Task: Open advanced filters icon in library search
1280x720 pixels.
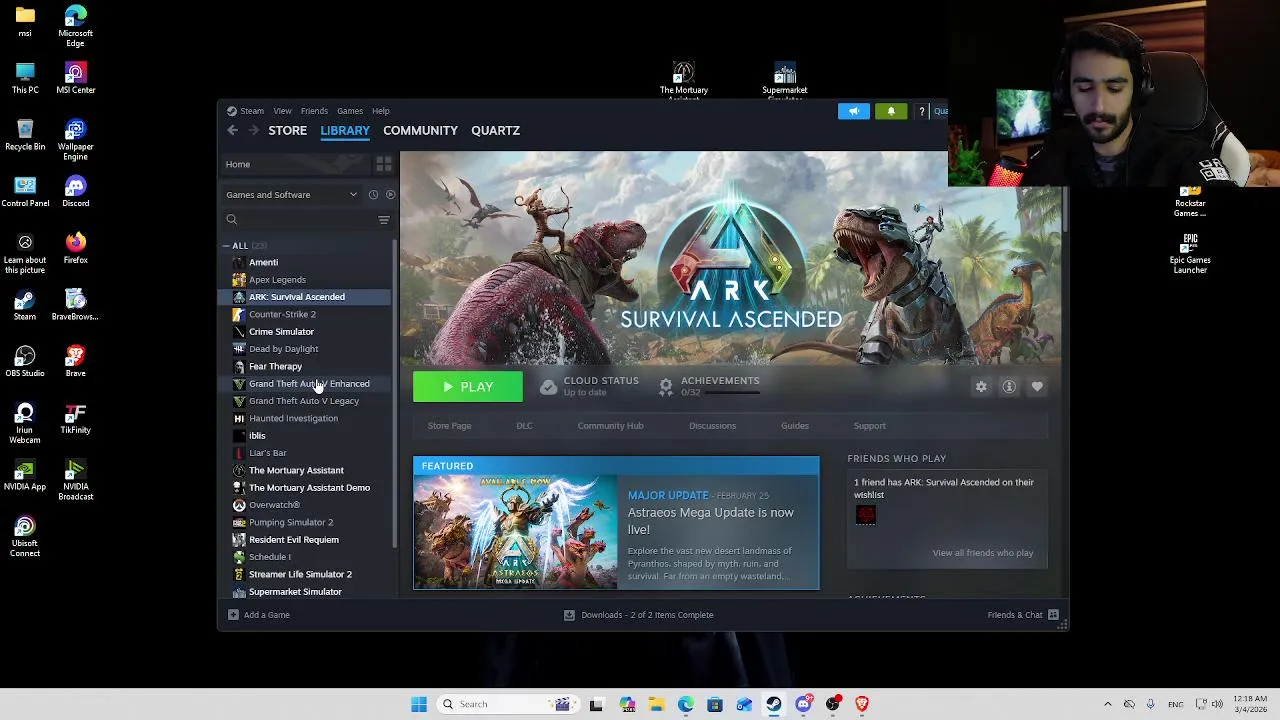Action: [x=384, y=220]
